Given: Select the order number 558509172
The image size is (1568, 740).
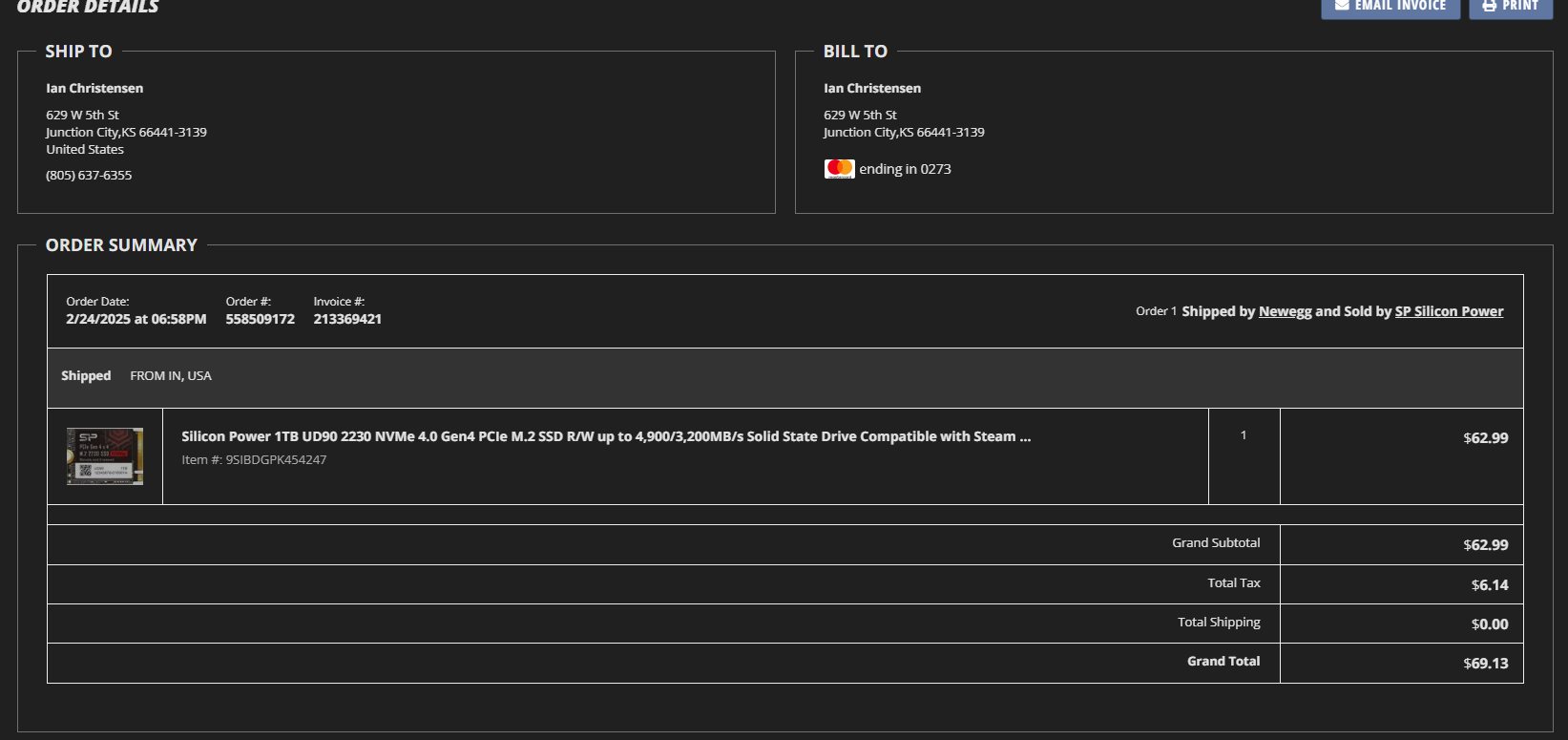Looking at the screenshot, I should point(260,319).
